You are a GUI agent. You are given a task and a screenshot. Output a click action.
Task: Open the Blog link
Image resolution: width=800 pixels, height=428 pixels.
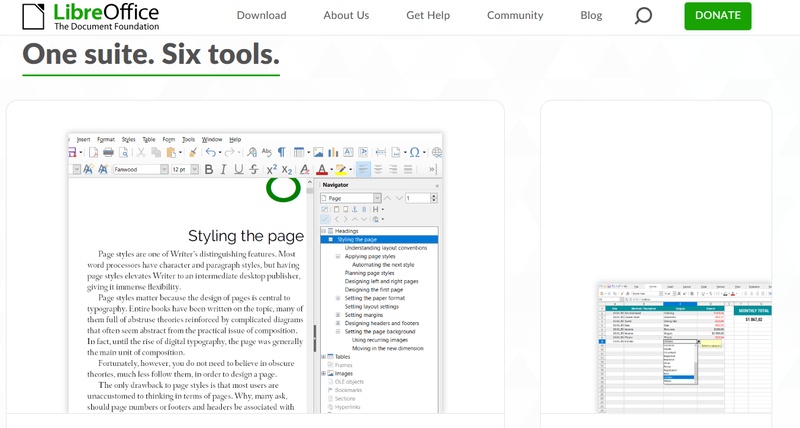[591, 15]
